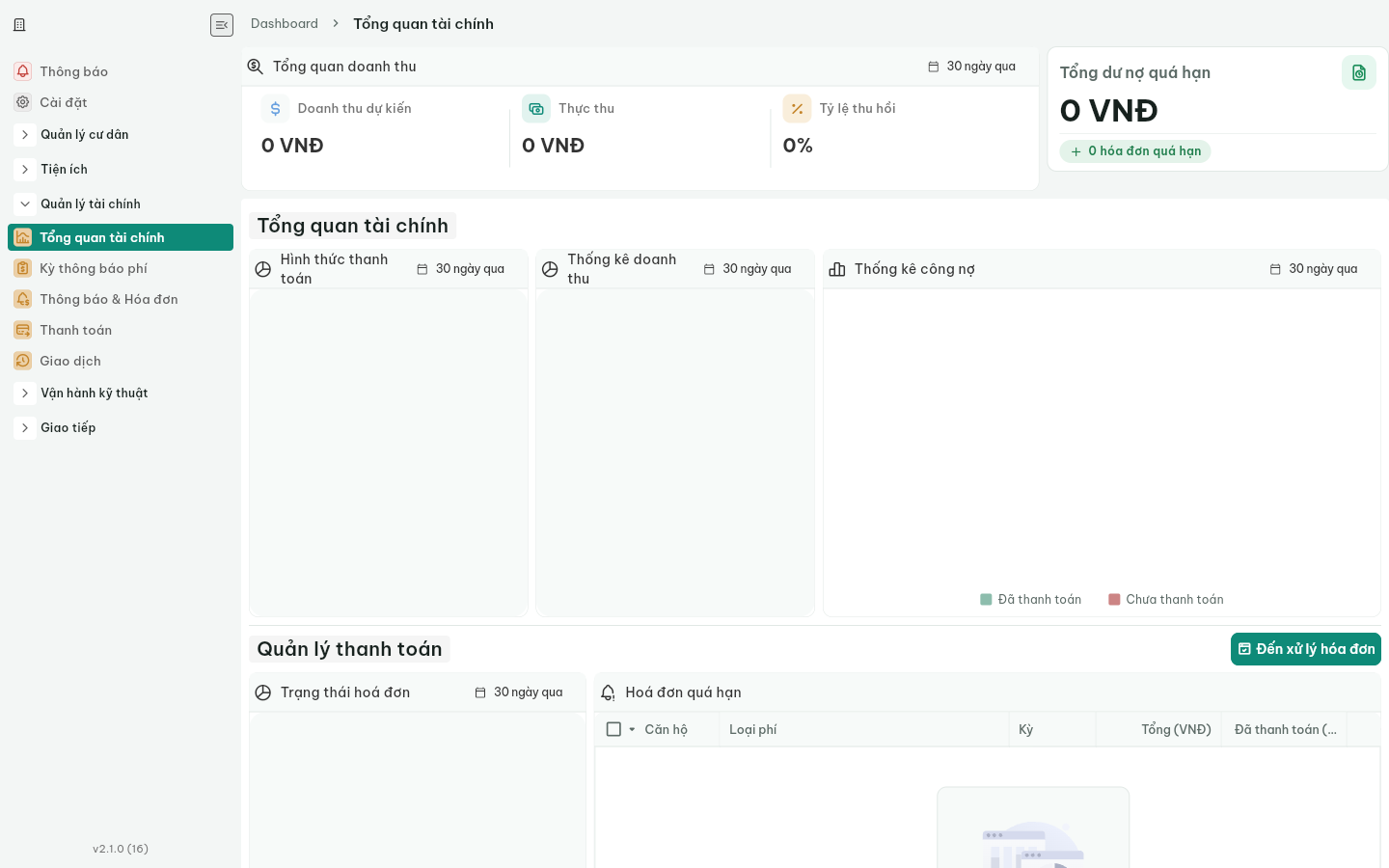Open the Kỳ thông báo phí menu item
1389x868 pixels.
tap(121, 268)
